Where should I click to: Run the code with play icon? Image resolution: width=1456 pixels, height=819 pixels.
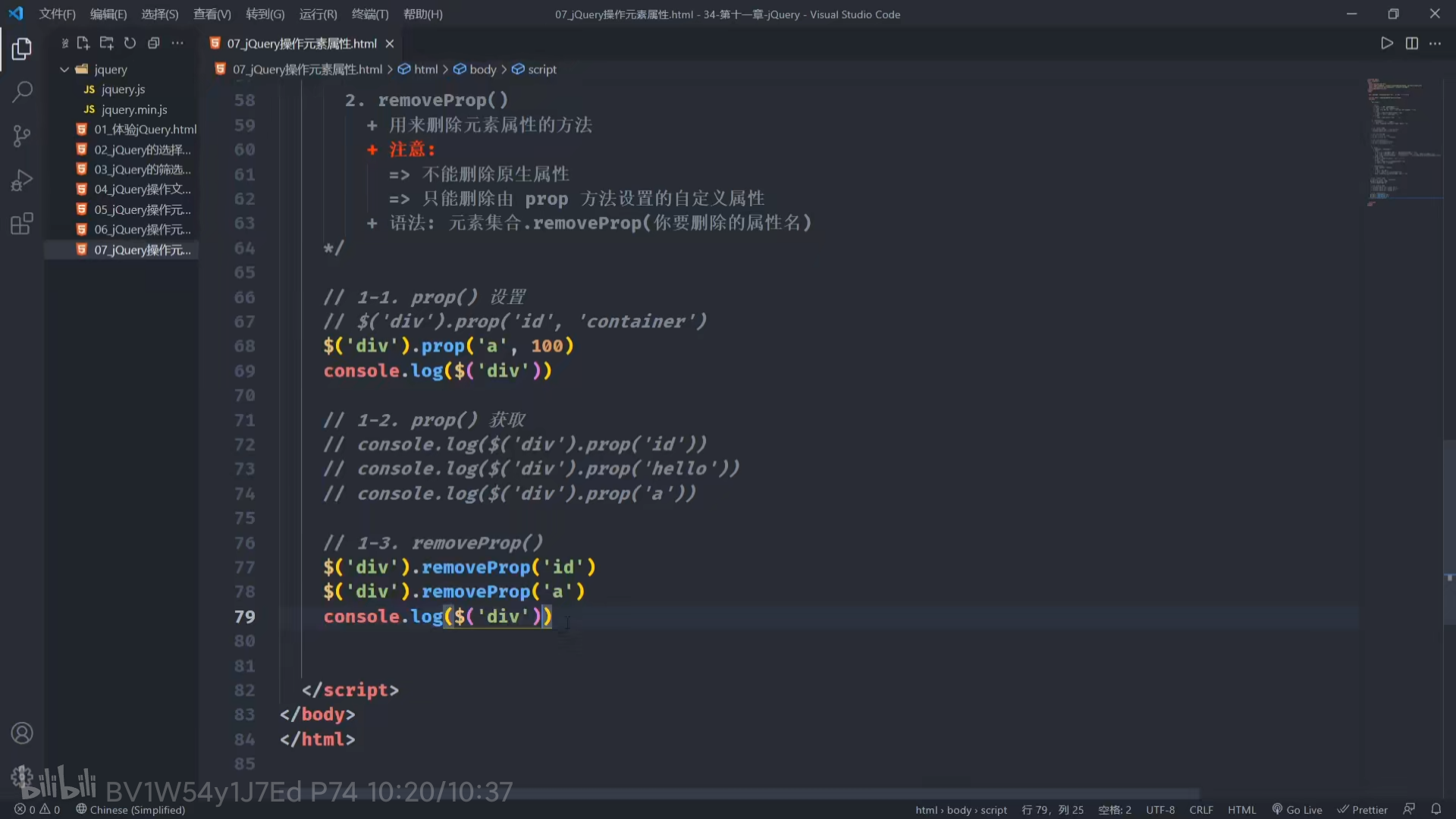(x=1386, y=43)
